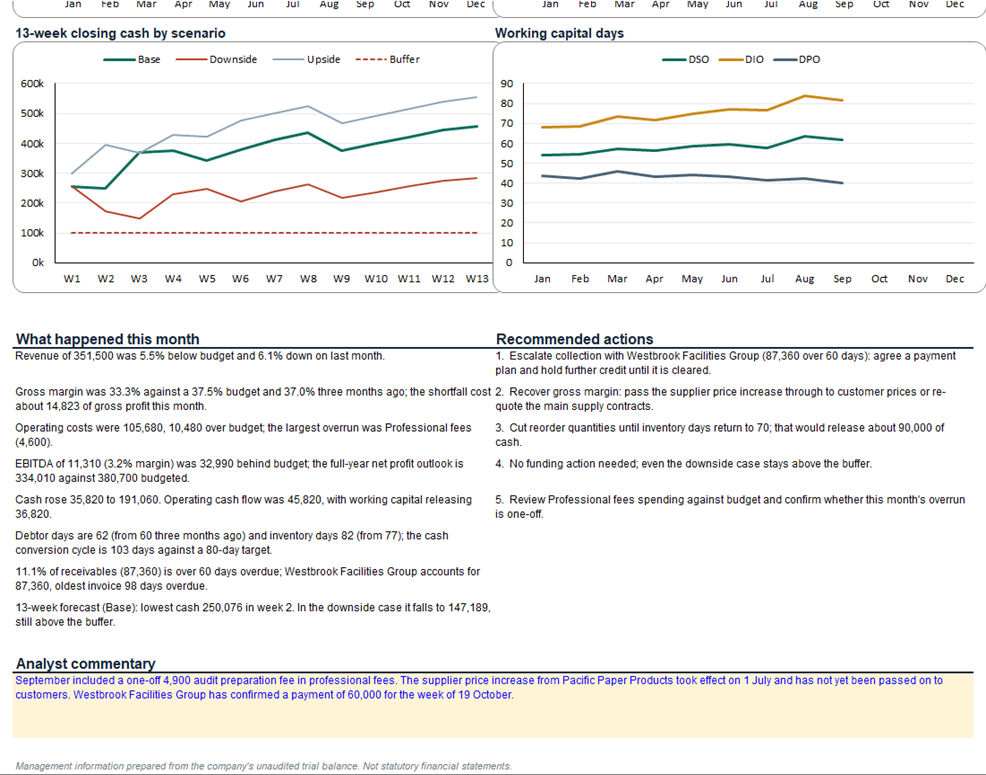
Task: Select action 2 "Recover gross margin"
Action: (x=721, y=399)
